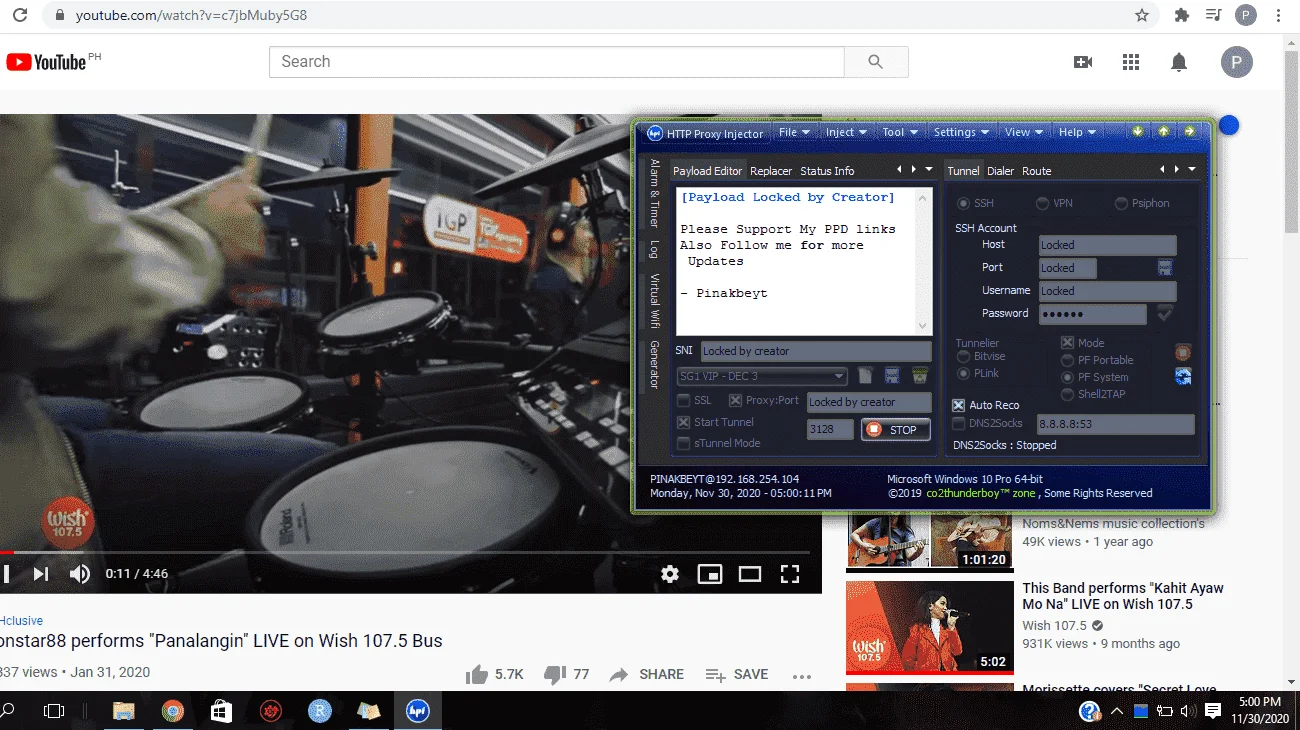Enable the DNS2Socks checkbox
Viewport: 1300px width, 730px height.
click(958, 424)
